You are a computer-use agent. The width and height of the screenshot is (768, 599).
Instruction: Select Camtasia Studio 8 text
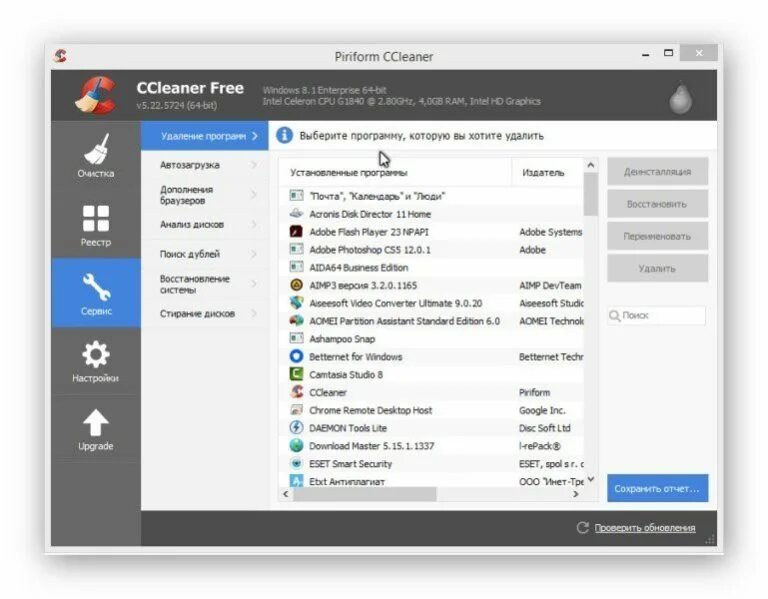346,375
